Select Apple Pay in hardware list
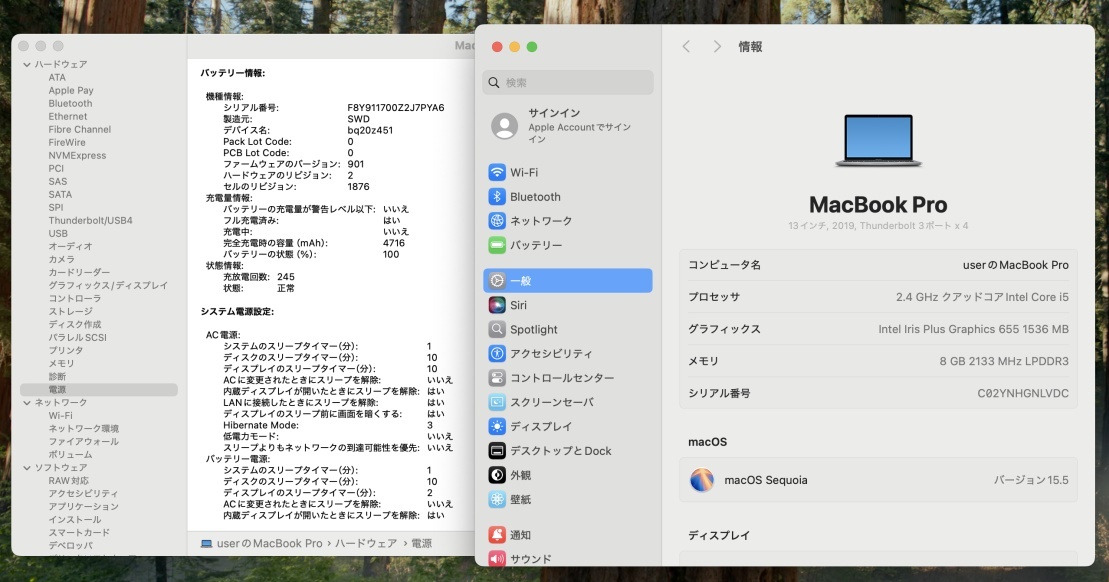Screen dimensions: 1109x582 (71, 91)
